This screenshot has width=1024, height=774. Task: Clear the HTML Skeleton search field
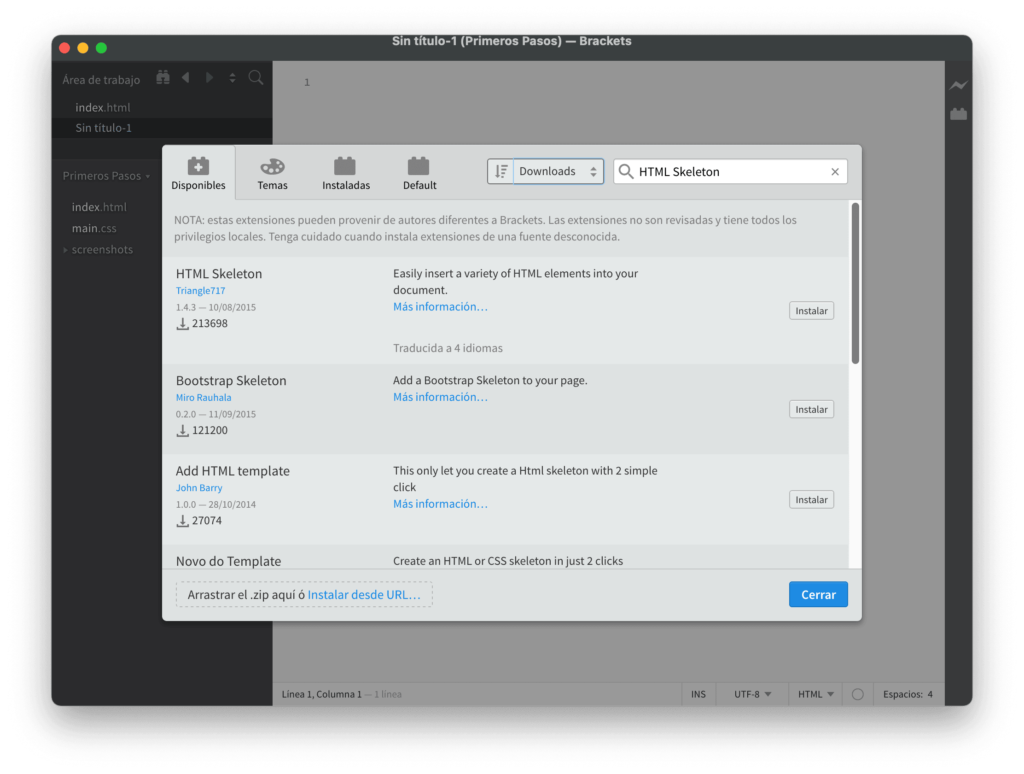coord(835,171)
